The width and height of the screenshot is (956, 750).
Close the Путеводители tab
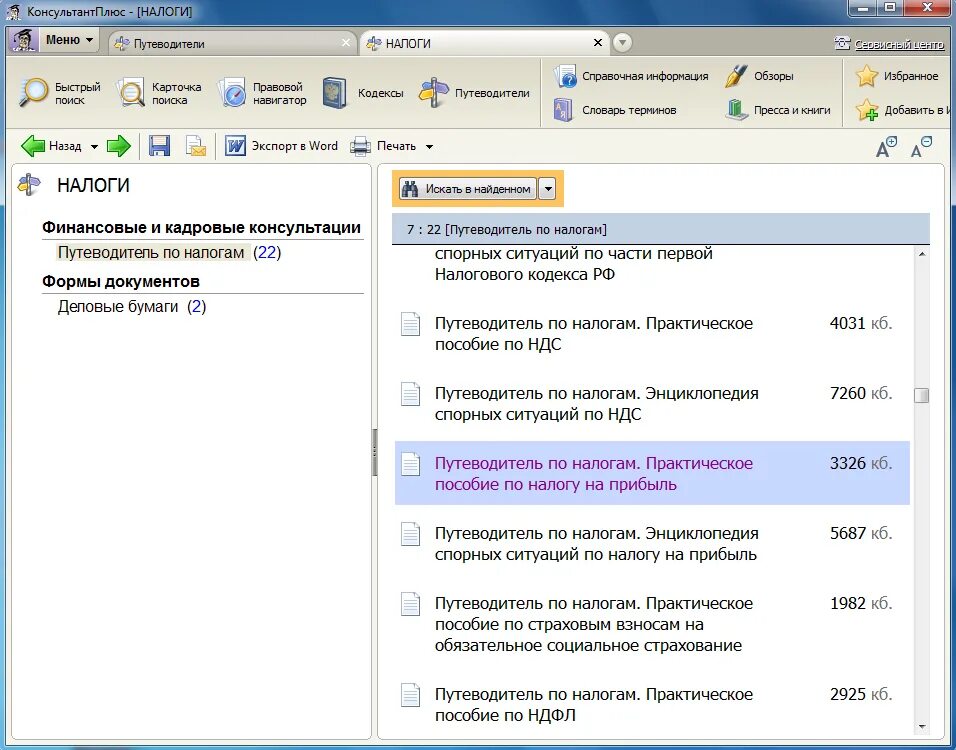(x=346, y=43)
